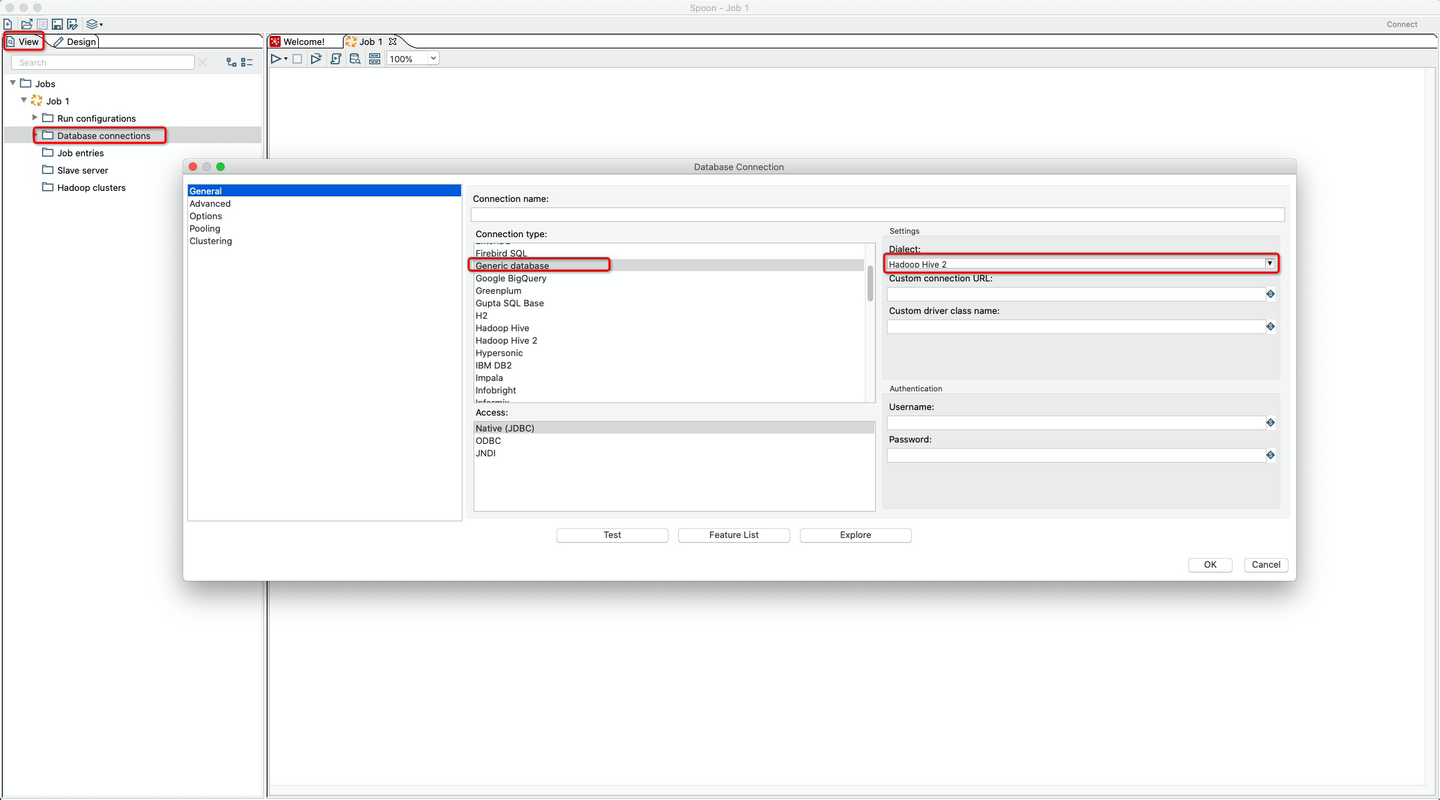Click the Explore button in the dialog

click(x=855, y=535)
